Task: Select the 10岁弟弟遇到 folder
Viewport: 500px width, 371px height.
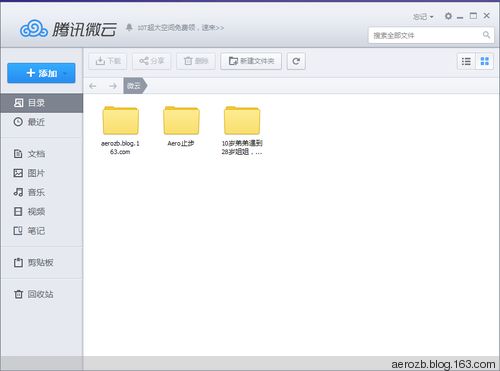Action: tap(242, 130)
